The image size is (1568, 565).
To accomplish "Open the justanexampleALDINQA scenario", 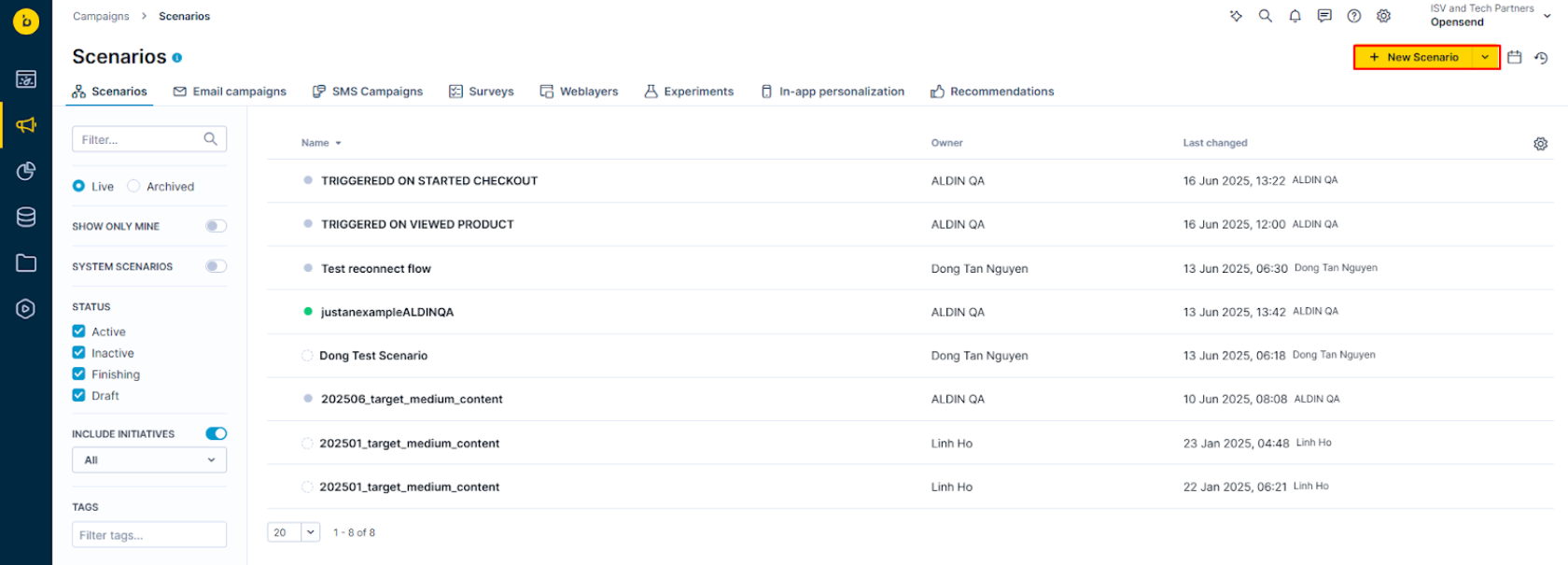I will pyautogui.click(x=386, y=312).
